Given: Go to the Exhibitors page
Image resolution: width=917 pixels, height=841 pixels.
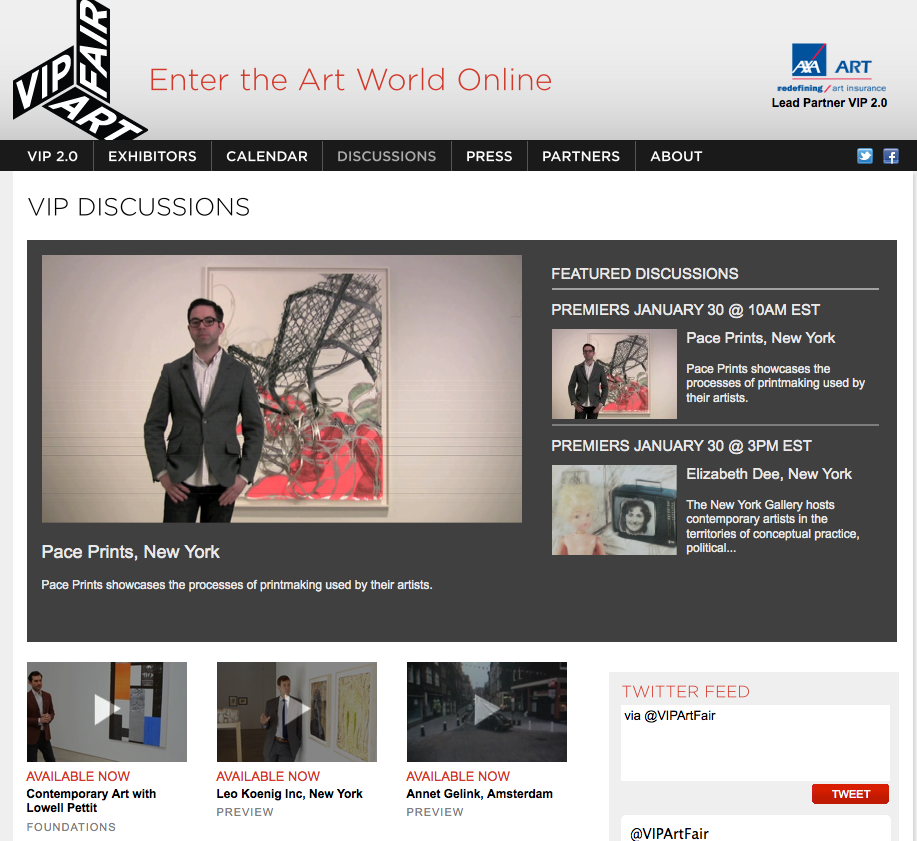Looking at the screenshot, I should (x=152, y=156).
